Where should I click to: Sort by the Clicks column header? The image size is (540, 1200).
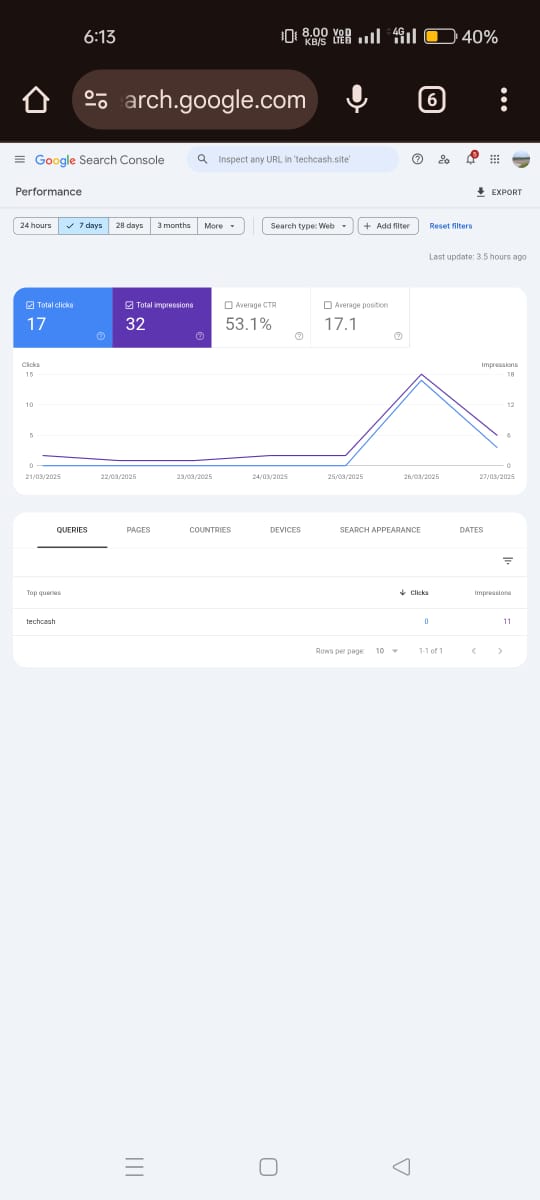[414, 593]
